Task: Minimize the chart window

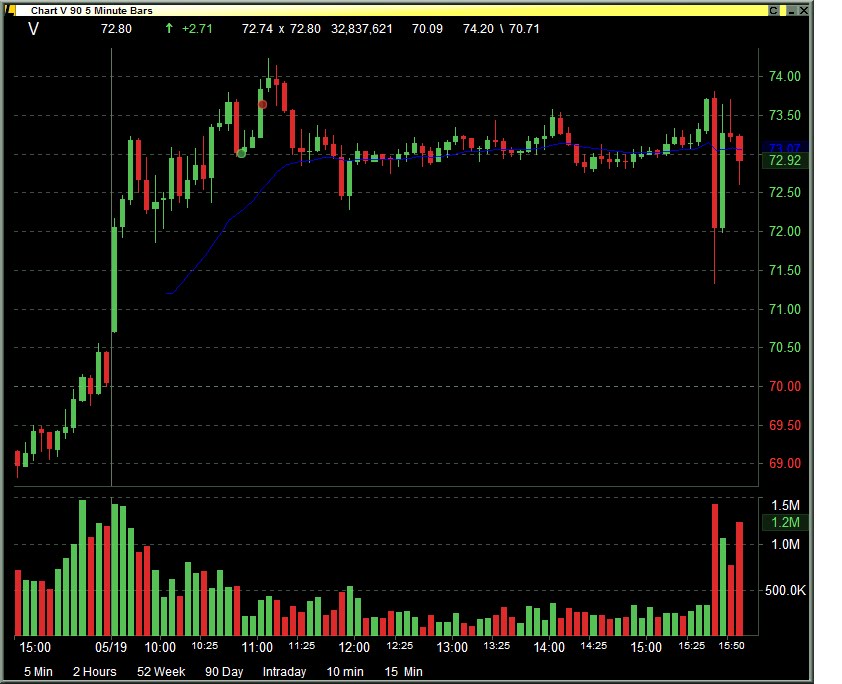Action: point(792,10)
